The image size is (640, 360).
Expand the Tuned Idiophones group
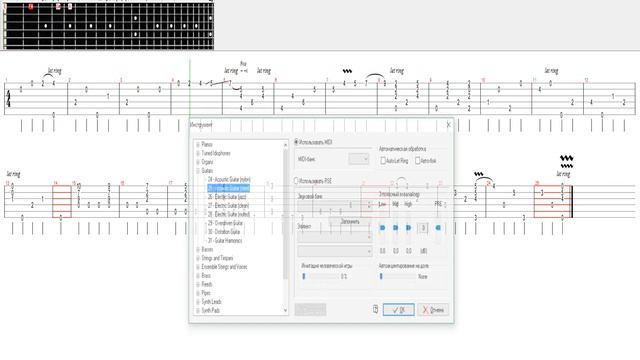tap(198, 153)
